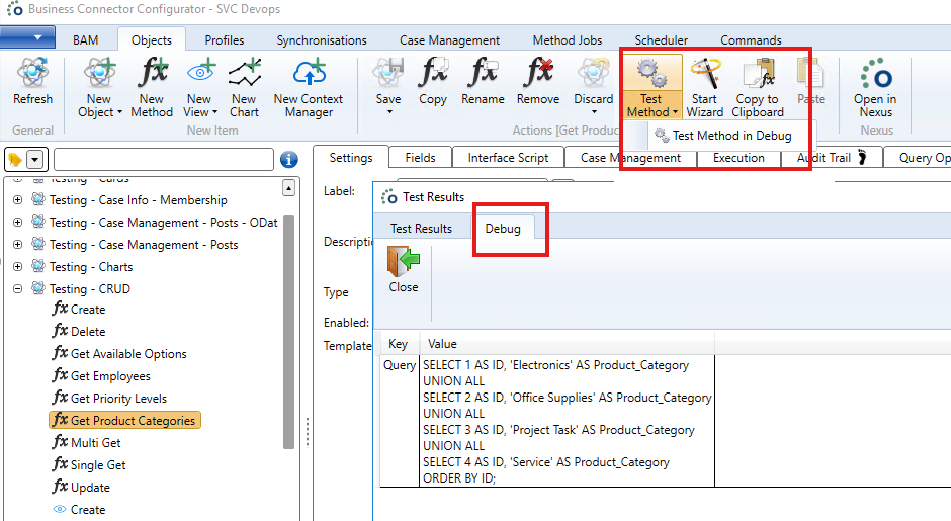Open the Method Jobs ribbon tab
The image size is (951, 521).
[567, 40]
